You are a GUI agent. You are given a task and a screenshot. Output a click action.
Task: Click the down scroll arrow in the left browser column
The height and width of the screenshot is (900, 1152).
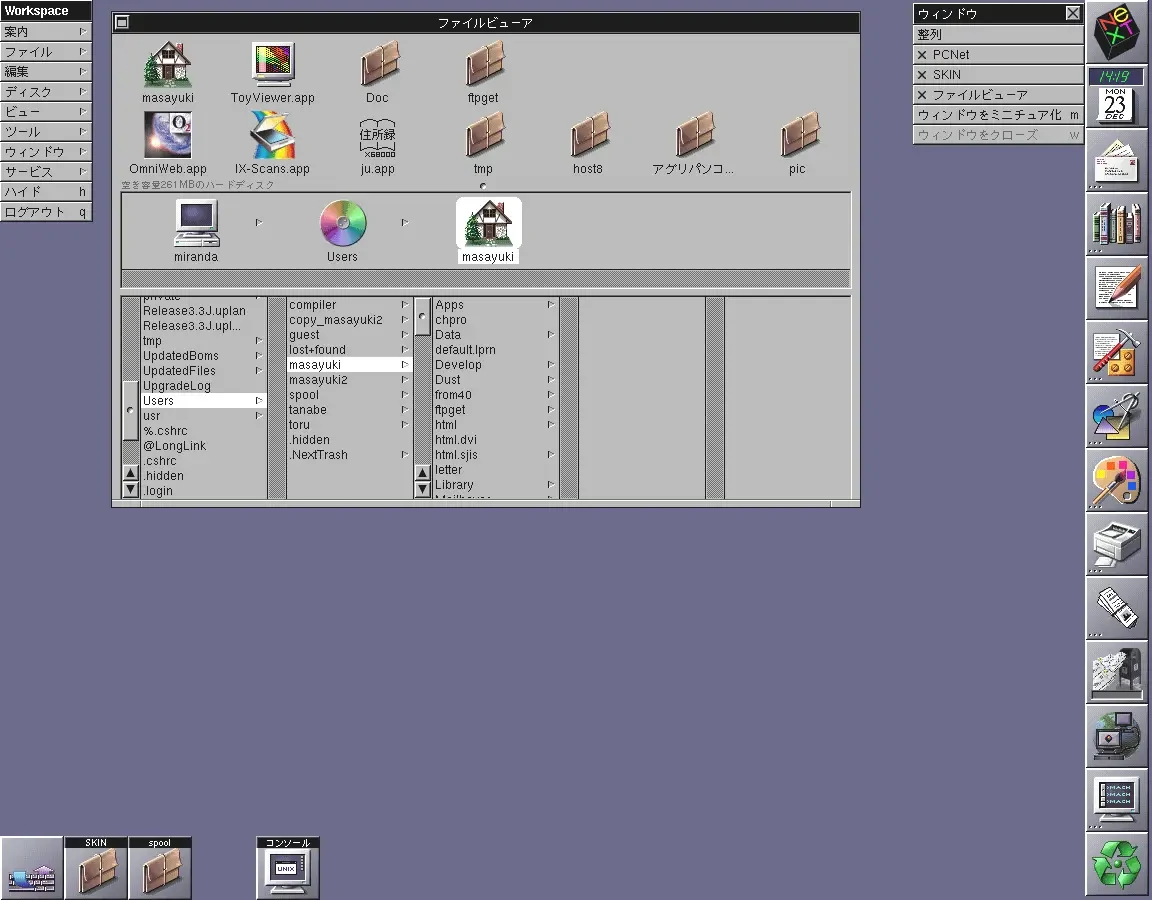(130, 487)
